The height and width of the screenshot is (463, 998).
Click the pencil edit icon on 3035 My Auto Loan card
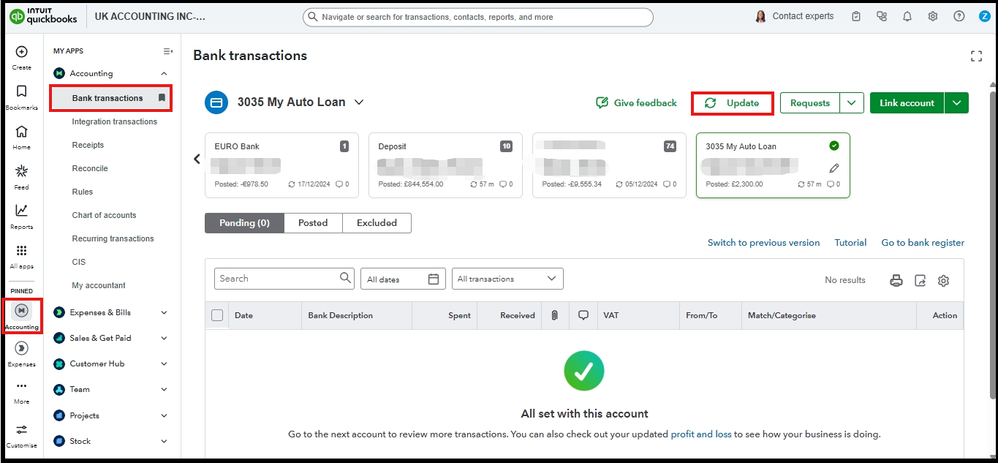tap(834, 168)
